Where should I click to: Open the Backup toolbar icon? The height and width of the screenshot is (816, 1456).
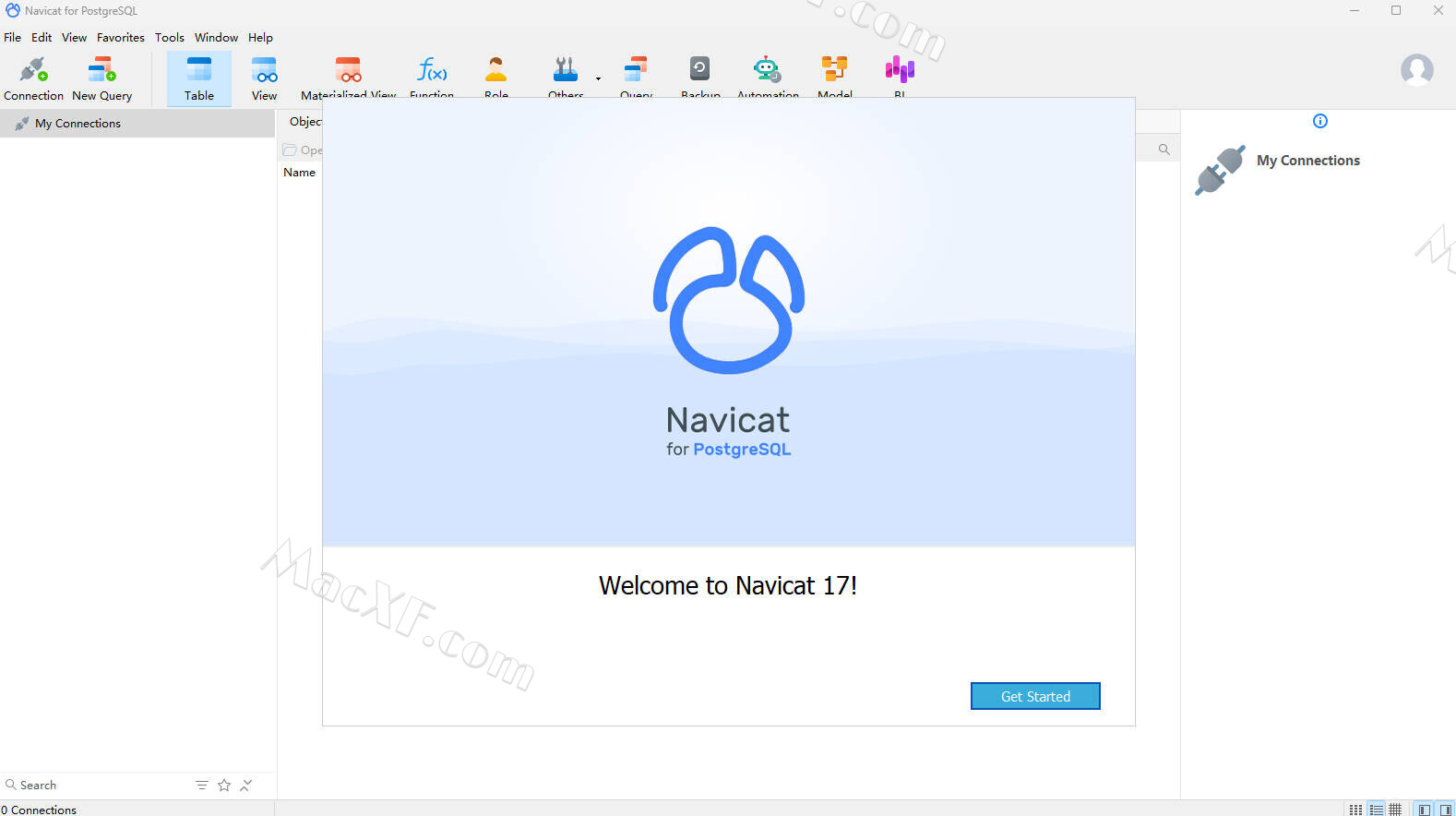tap(699, 74)
